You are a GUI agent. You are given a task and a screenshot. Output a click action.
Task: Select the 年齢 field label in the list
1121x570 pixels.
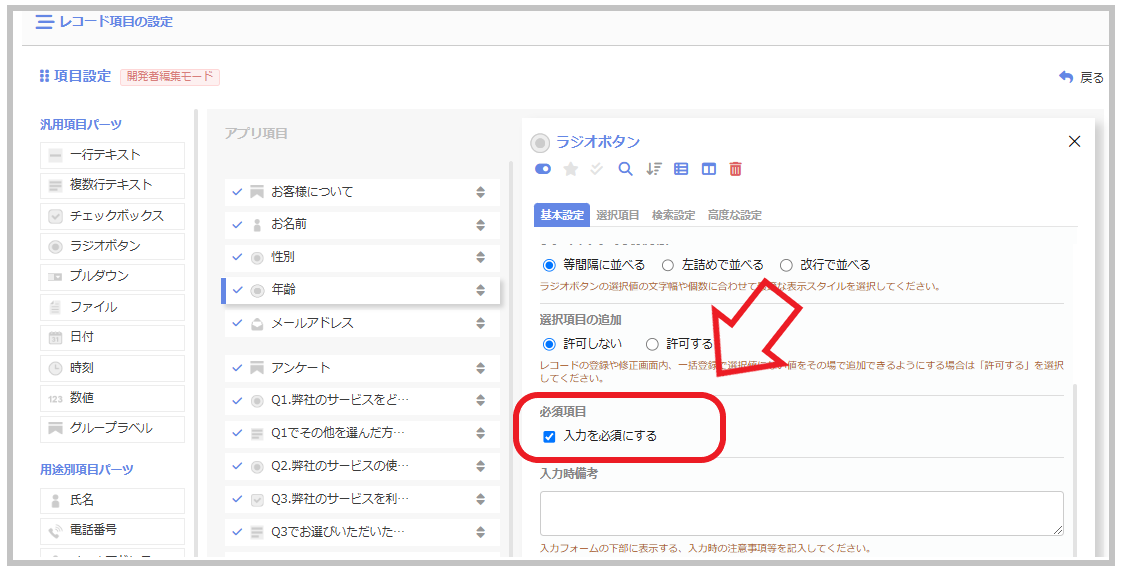click(283, 290)
